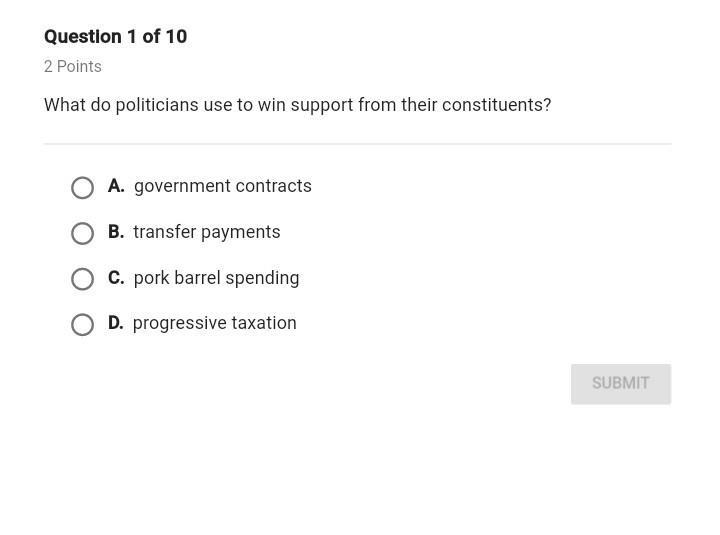Choose the radio button for option B
This screenshot has width=720, height=535.
[82, 233]
